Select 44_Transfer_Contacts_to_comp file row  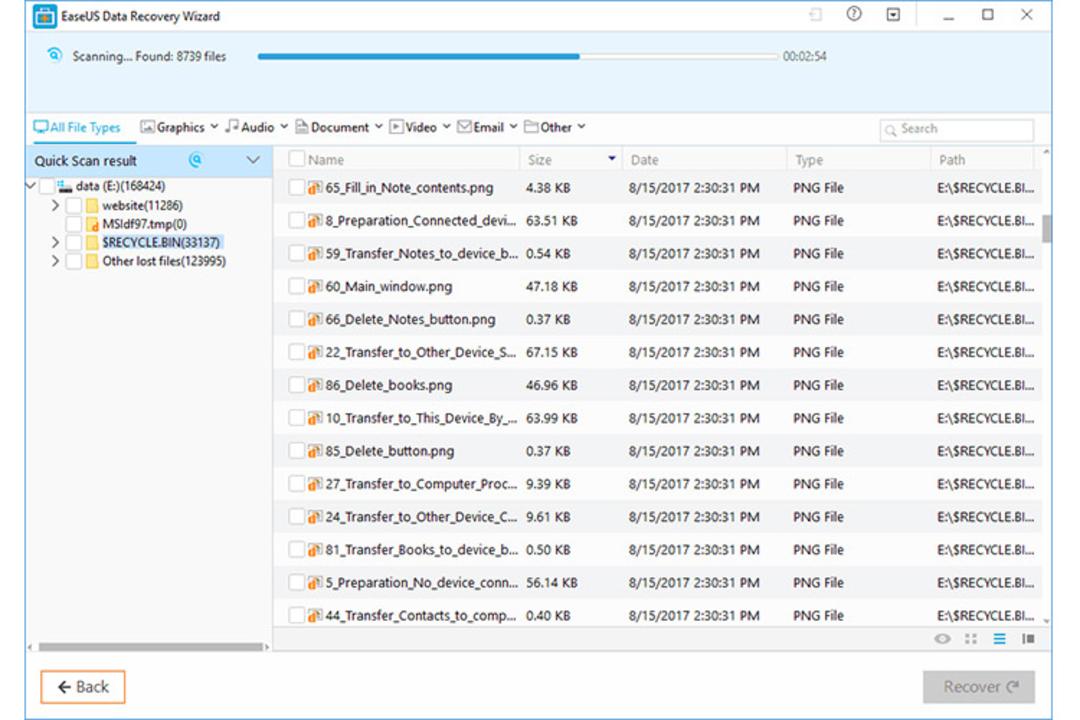(x=658, y=614)
